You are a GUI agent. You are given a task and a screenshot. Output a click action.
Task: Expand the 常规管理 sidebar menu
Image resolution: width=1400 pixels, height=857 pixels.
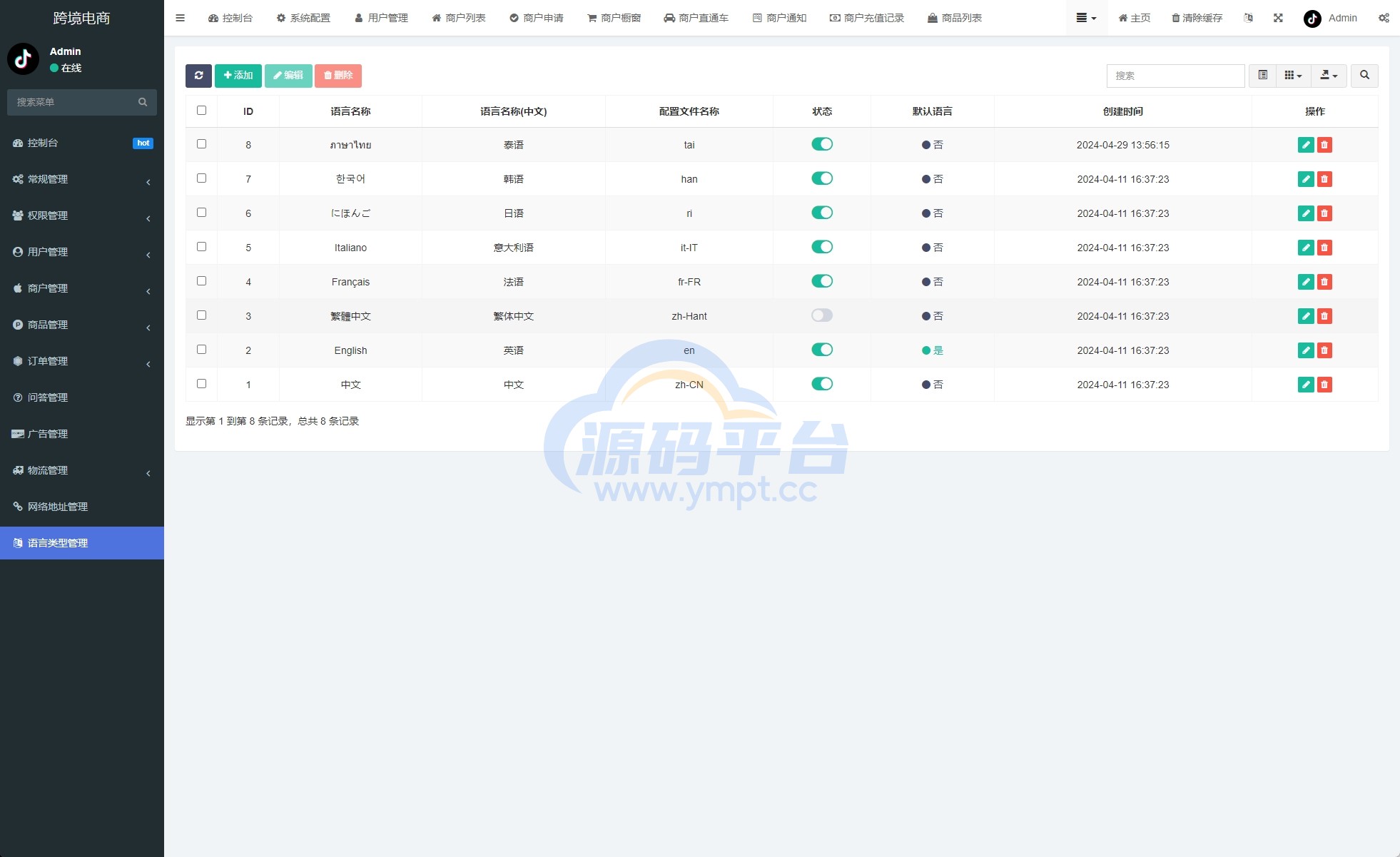(x=82, y=180)
